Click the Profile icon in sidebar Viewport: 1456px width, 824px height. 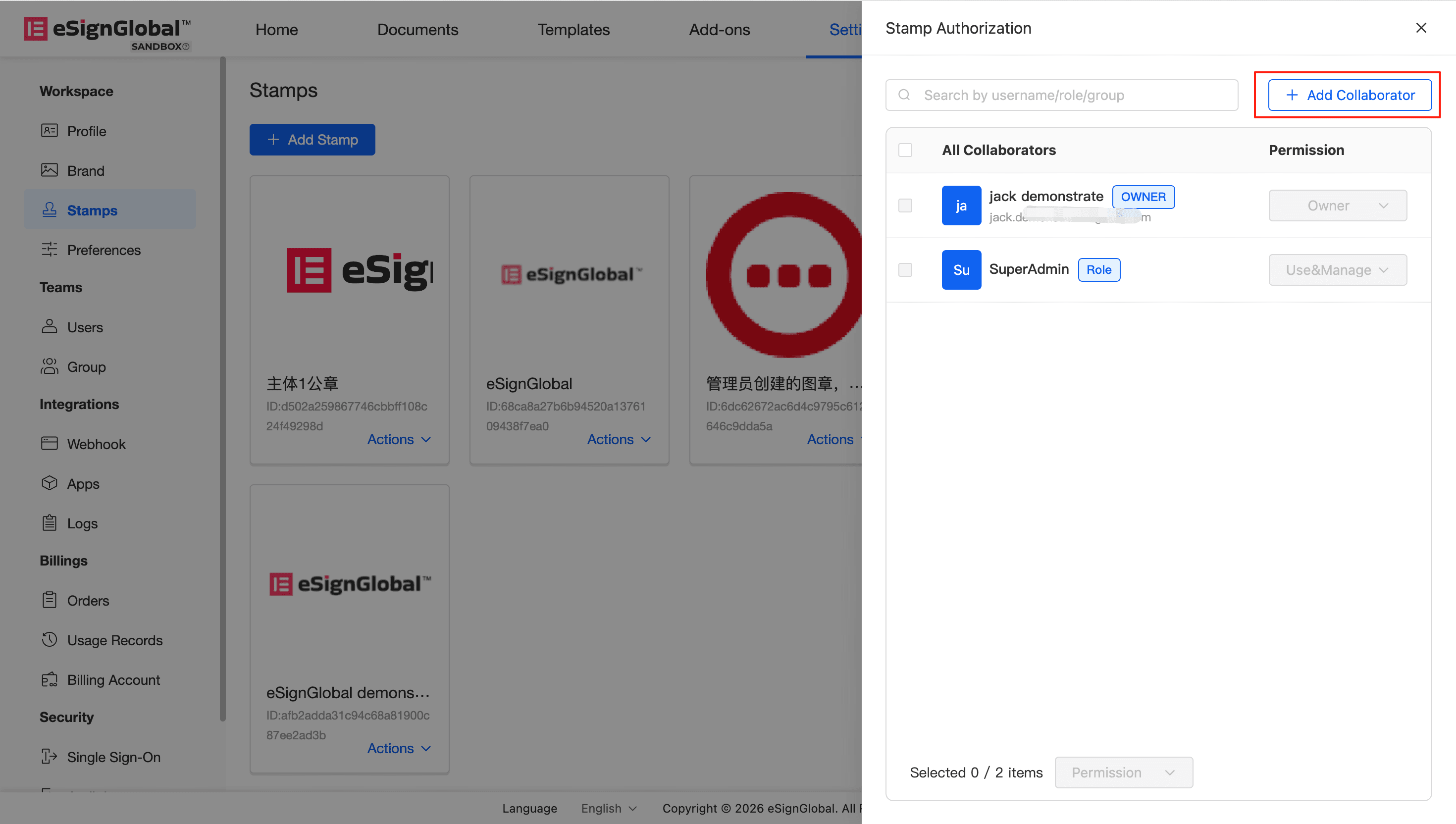pos(49,131)
